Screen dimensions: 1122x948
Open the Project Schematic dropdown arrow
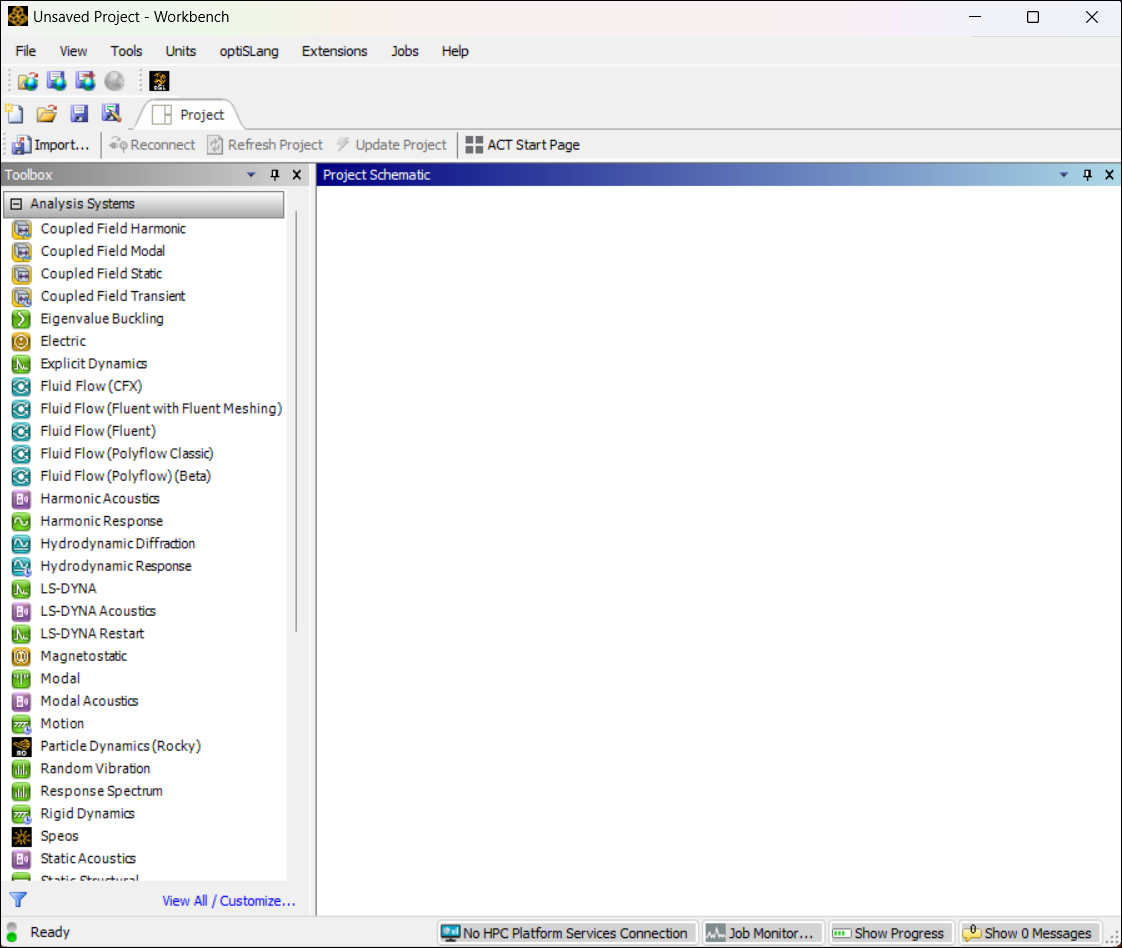pyautogui.click(x=1064, y=175)
